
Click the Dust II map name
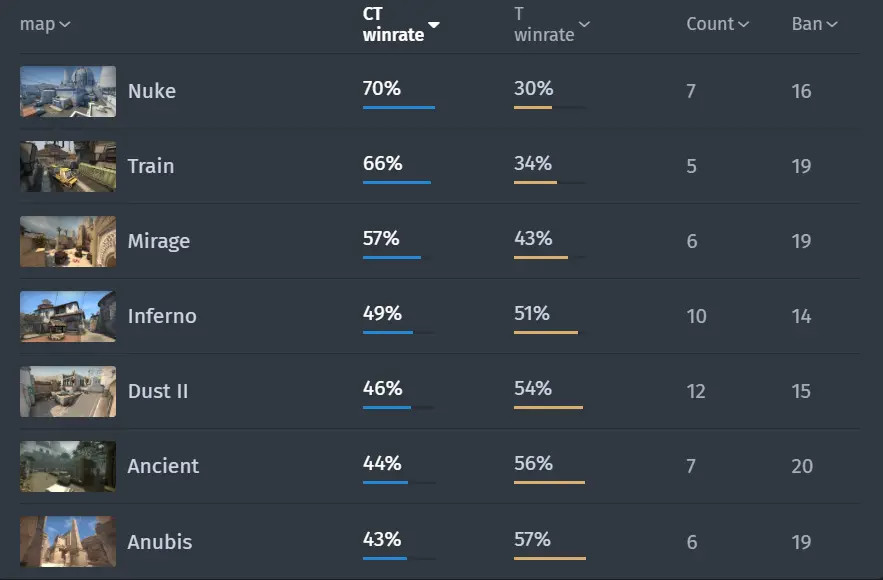tap(158, 391)
